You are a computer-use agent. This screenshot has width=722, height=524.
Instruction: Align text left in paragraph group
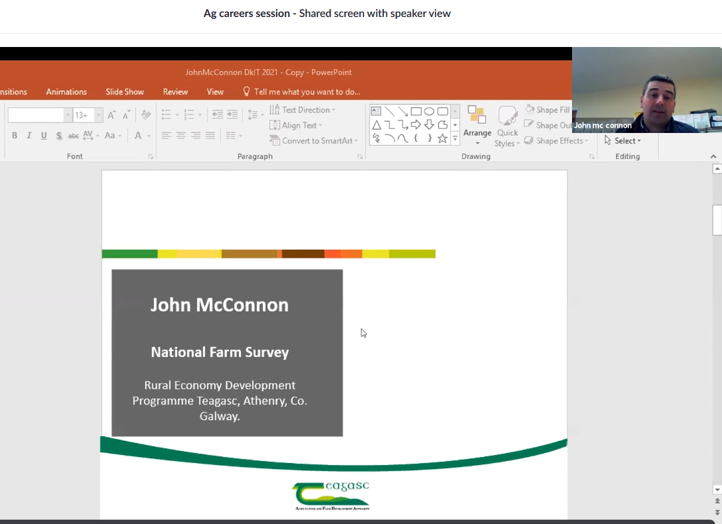click(166, 135)
